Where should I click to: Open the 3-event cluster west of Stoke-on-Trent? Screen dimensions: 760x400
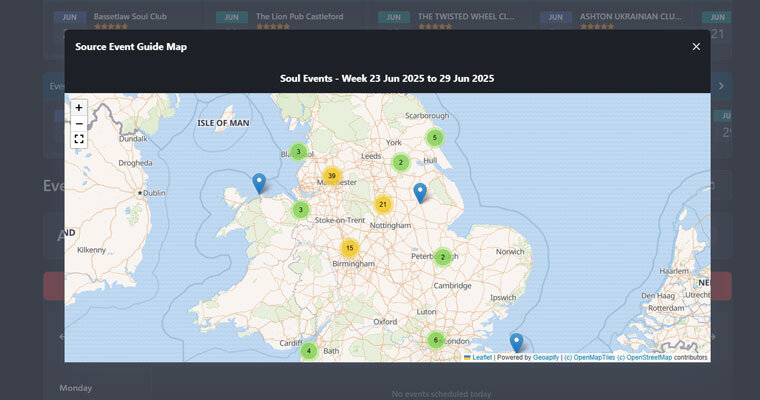click(x=301, y=210)
